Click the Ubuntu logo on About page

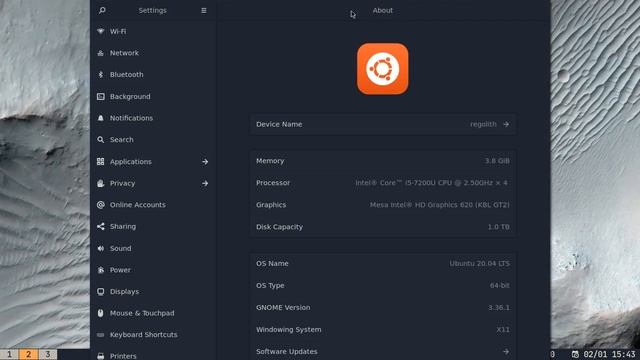click(382, 69)
